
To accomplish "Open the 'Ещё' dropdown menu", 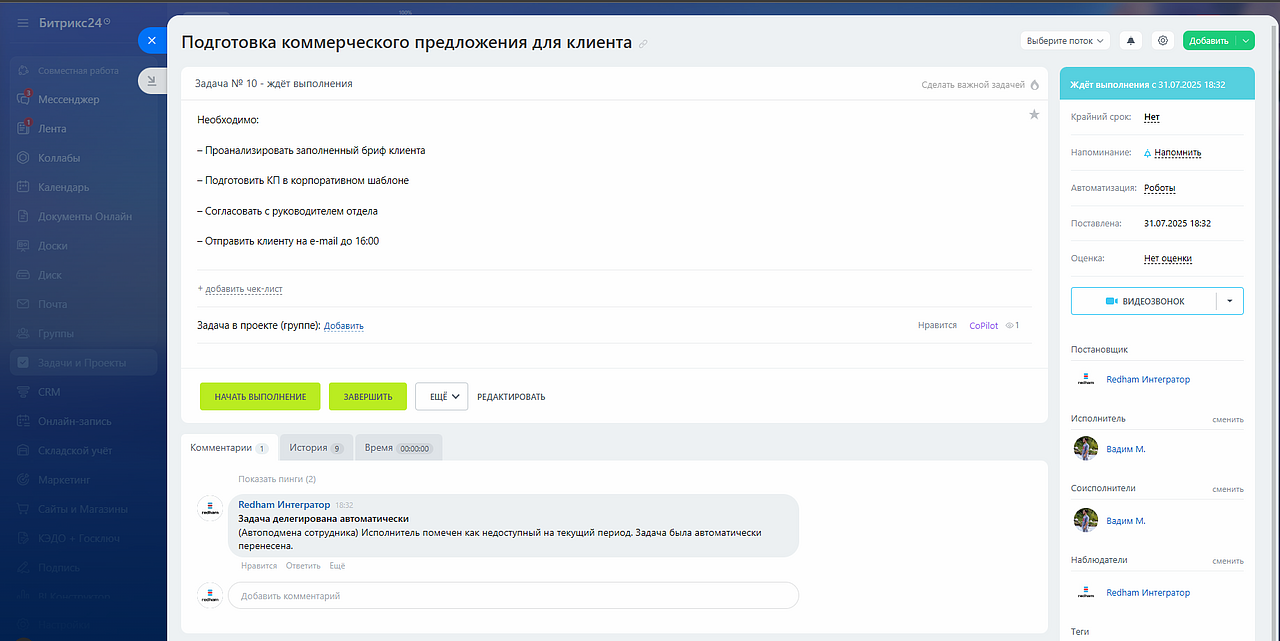I will tap(441, 396).
